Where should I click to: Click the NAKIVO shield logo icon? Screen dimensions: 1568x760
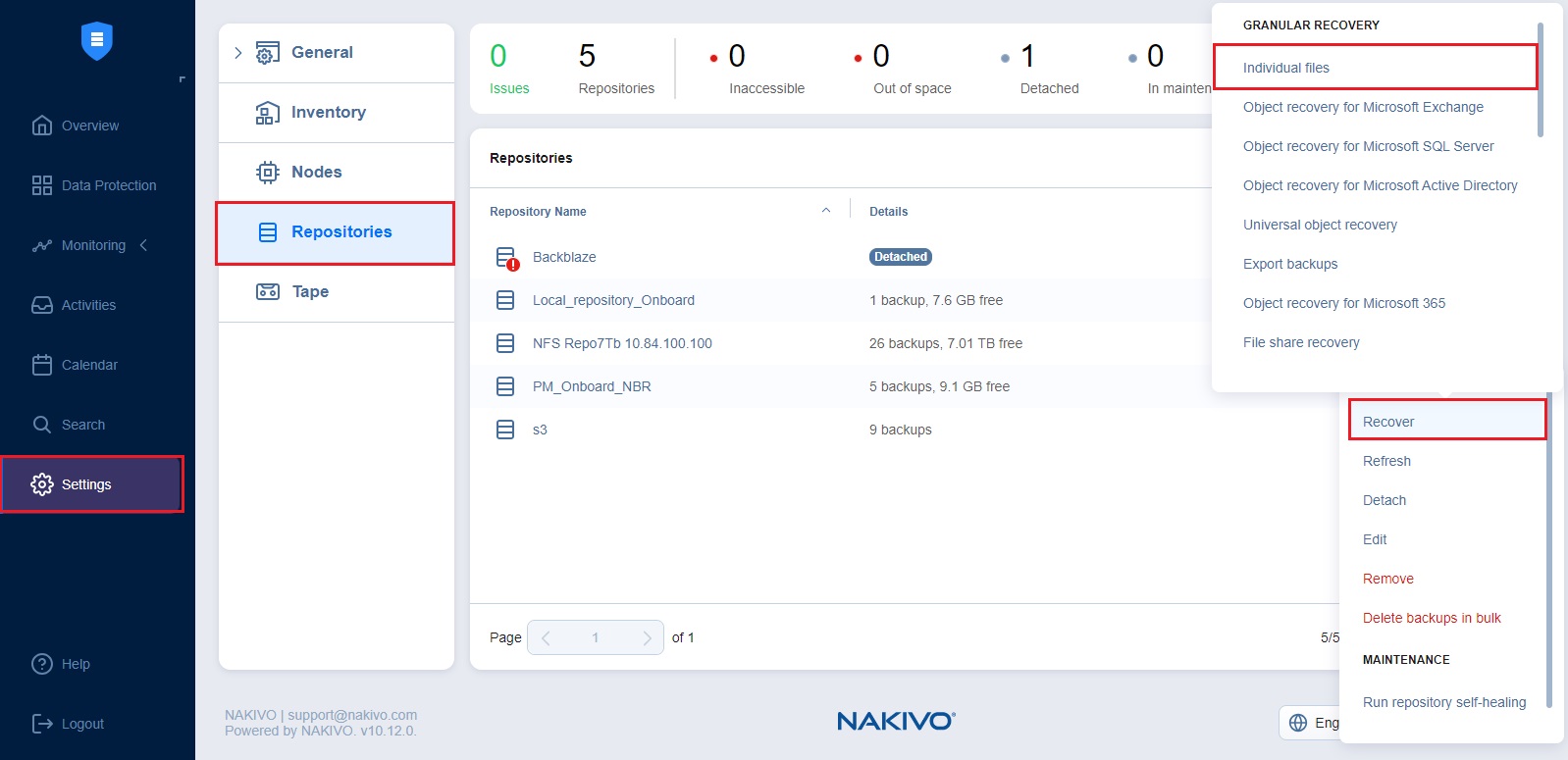pos(96,41)
